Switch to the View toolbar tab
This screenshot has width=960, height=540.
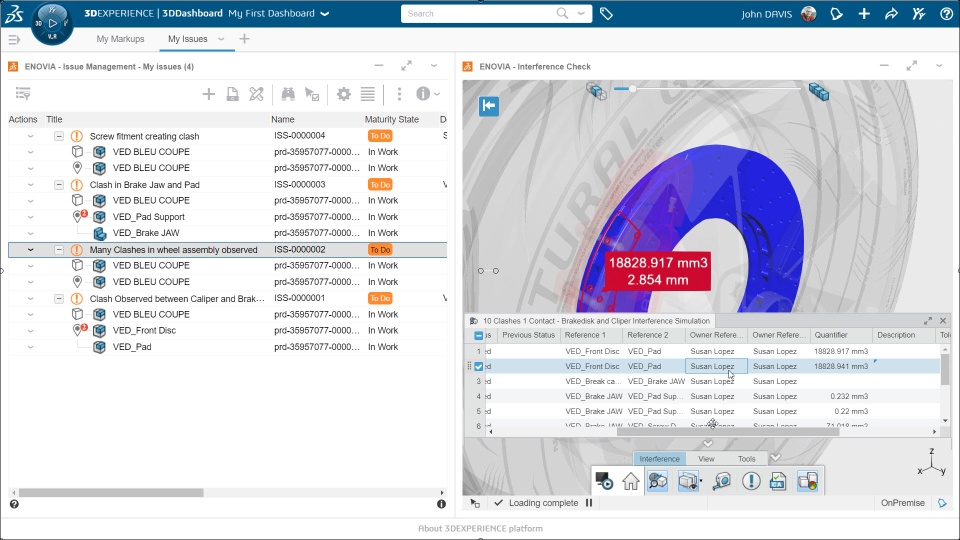706,459
